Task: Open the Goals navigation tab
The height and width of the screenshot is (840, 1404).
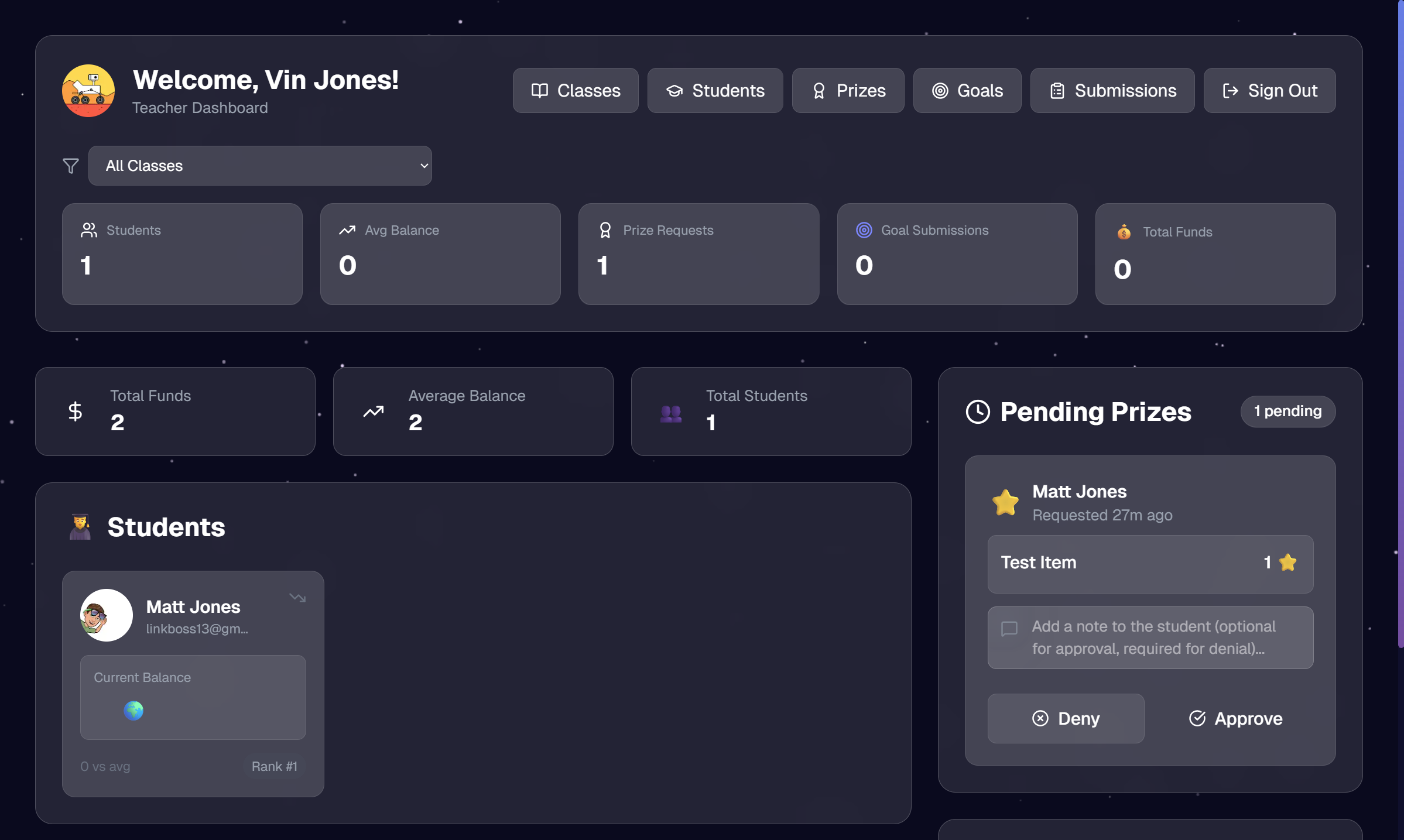Action: pyautogui.click(x=967, y=90)
